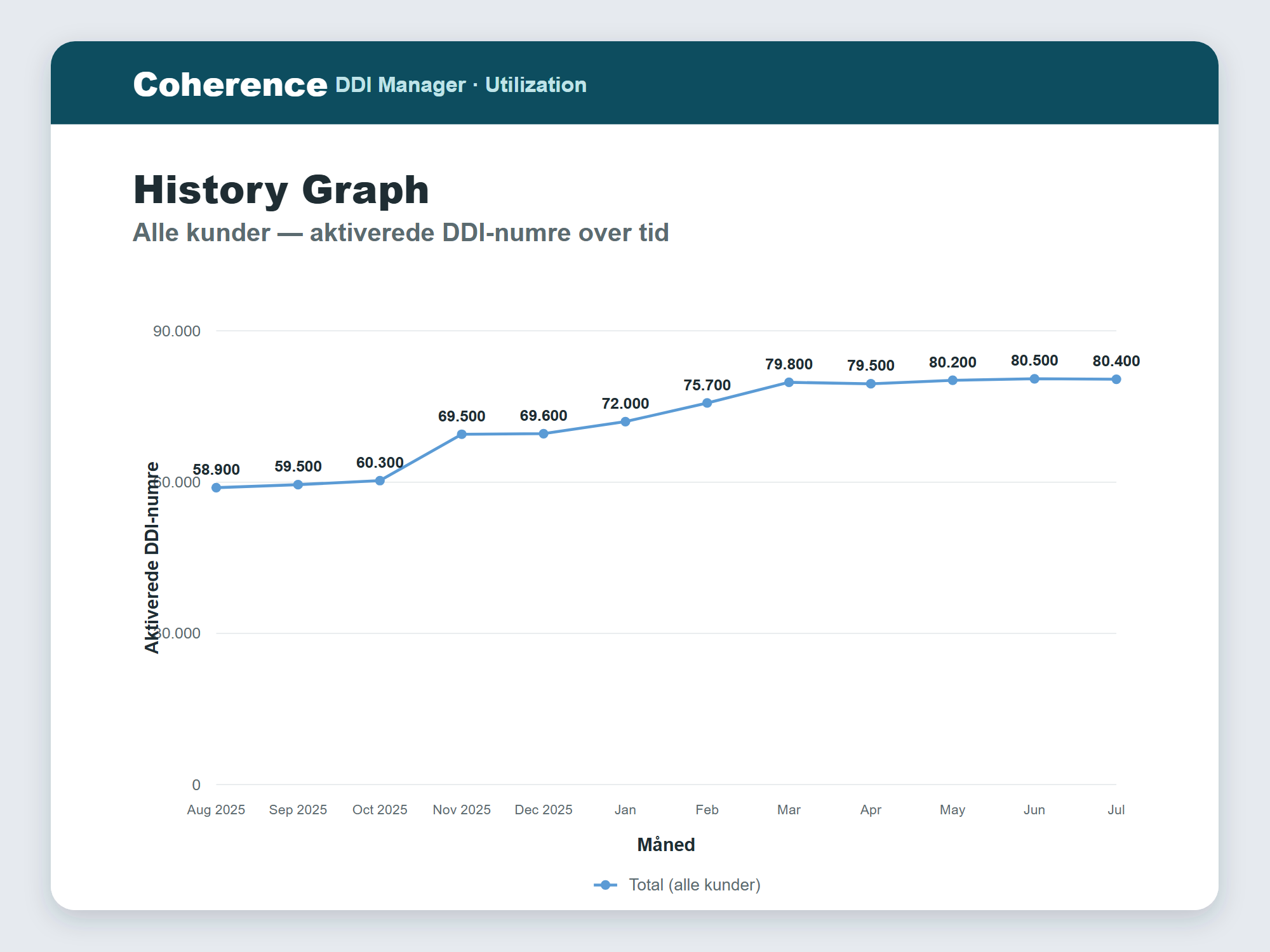Select the Jan data point at 72.000
This screenshot has width=1270, height=952.
pyautogui.click(x=625, y=421)
